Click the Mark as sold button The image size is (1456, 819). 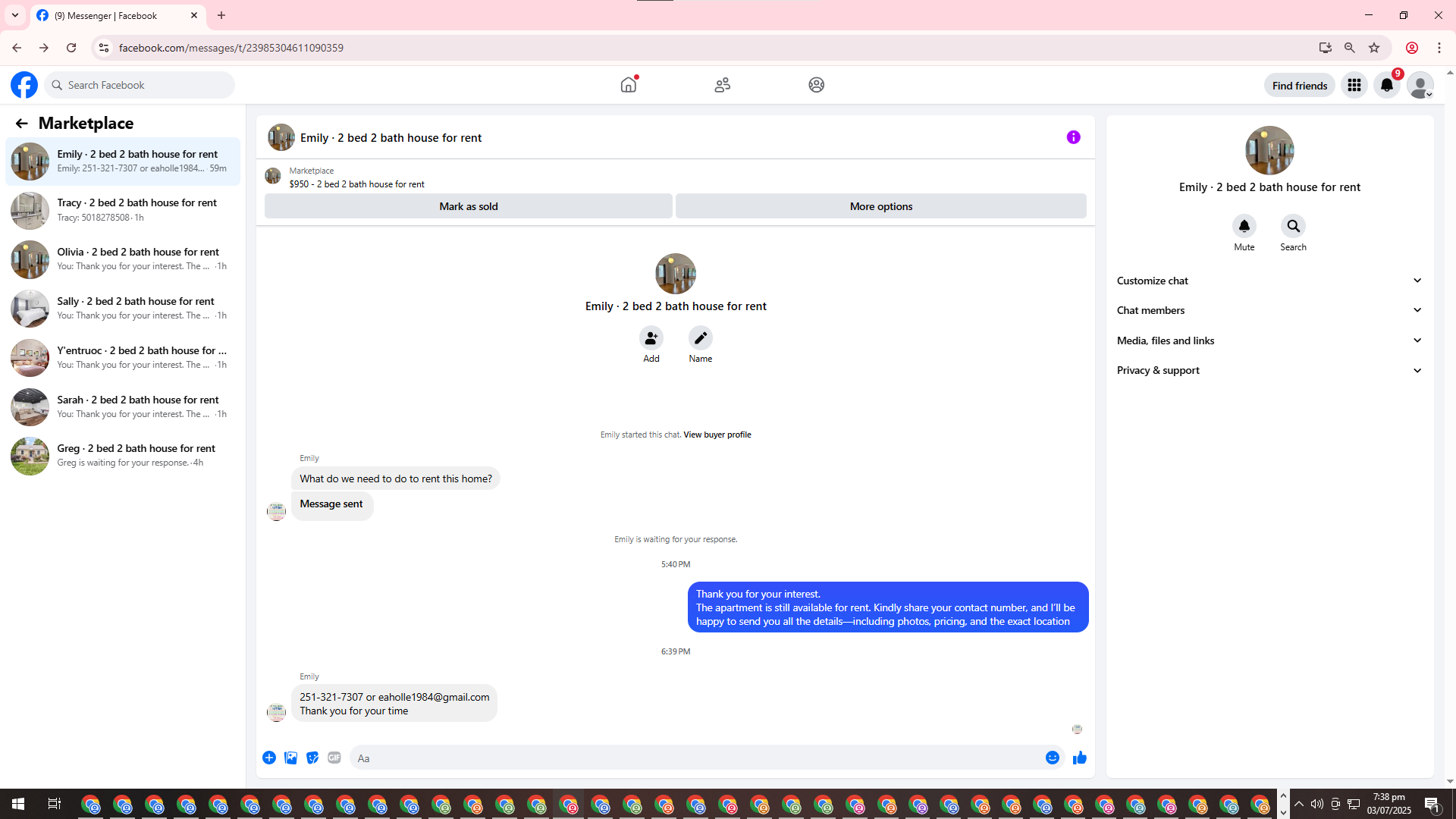[468, 206]
